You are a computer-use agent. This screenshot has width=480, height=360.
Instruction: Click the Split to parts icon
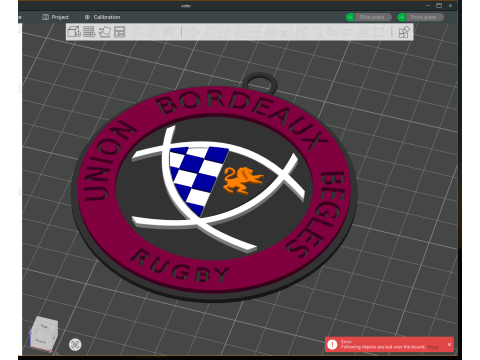point(153,32)
